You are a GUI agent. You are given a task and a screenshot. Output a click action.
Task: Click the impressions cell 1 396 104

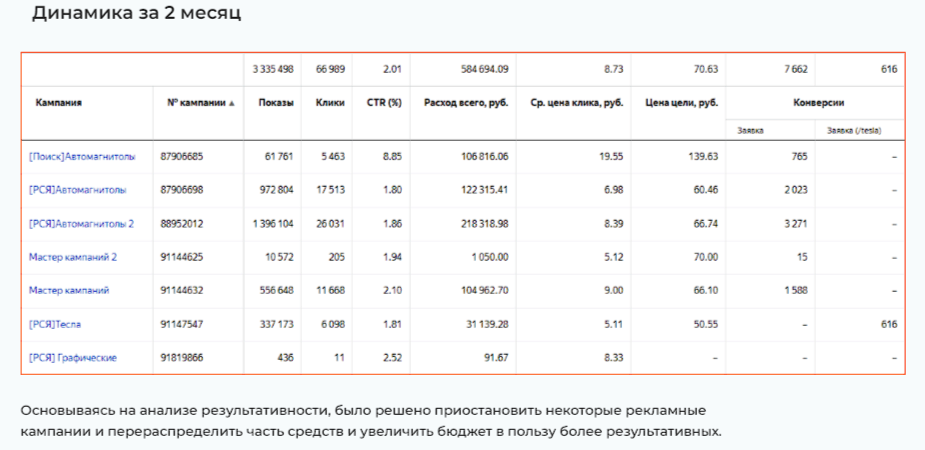click(x=273, y=224)
